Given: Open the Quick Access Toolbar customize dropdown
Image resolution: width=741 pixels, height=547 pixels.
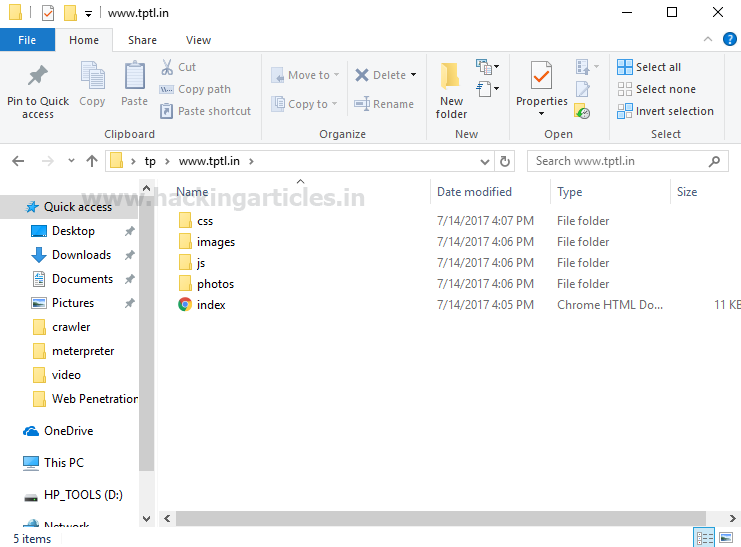Looking at the screenshot, I should 89,13.
